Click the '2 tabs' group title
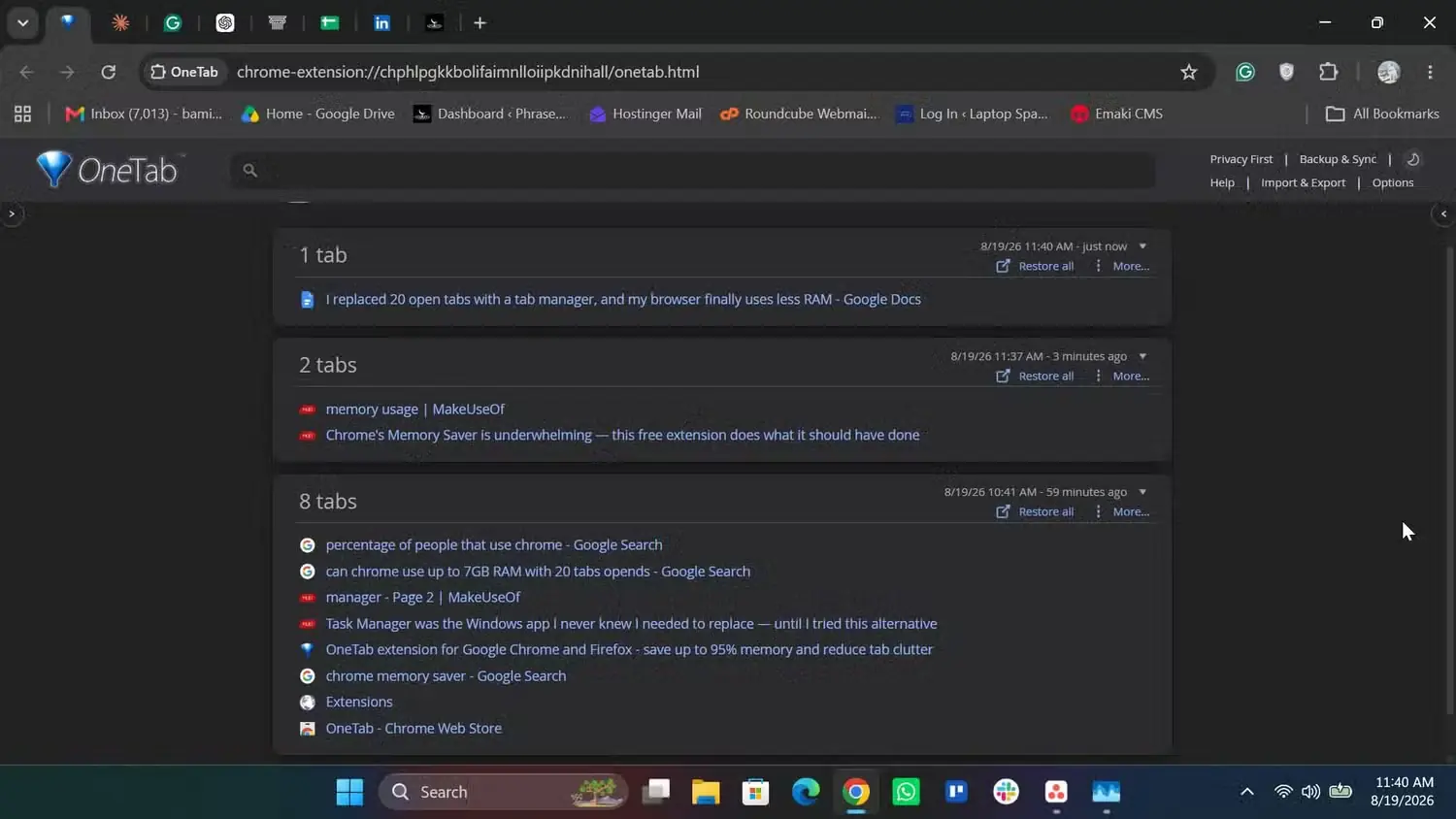Image resolution: width=1456 pixels, height=819 pixels. [x=328, y=365]
